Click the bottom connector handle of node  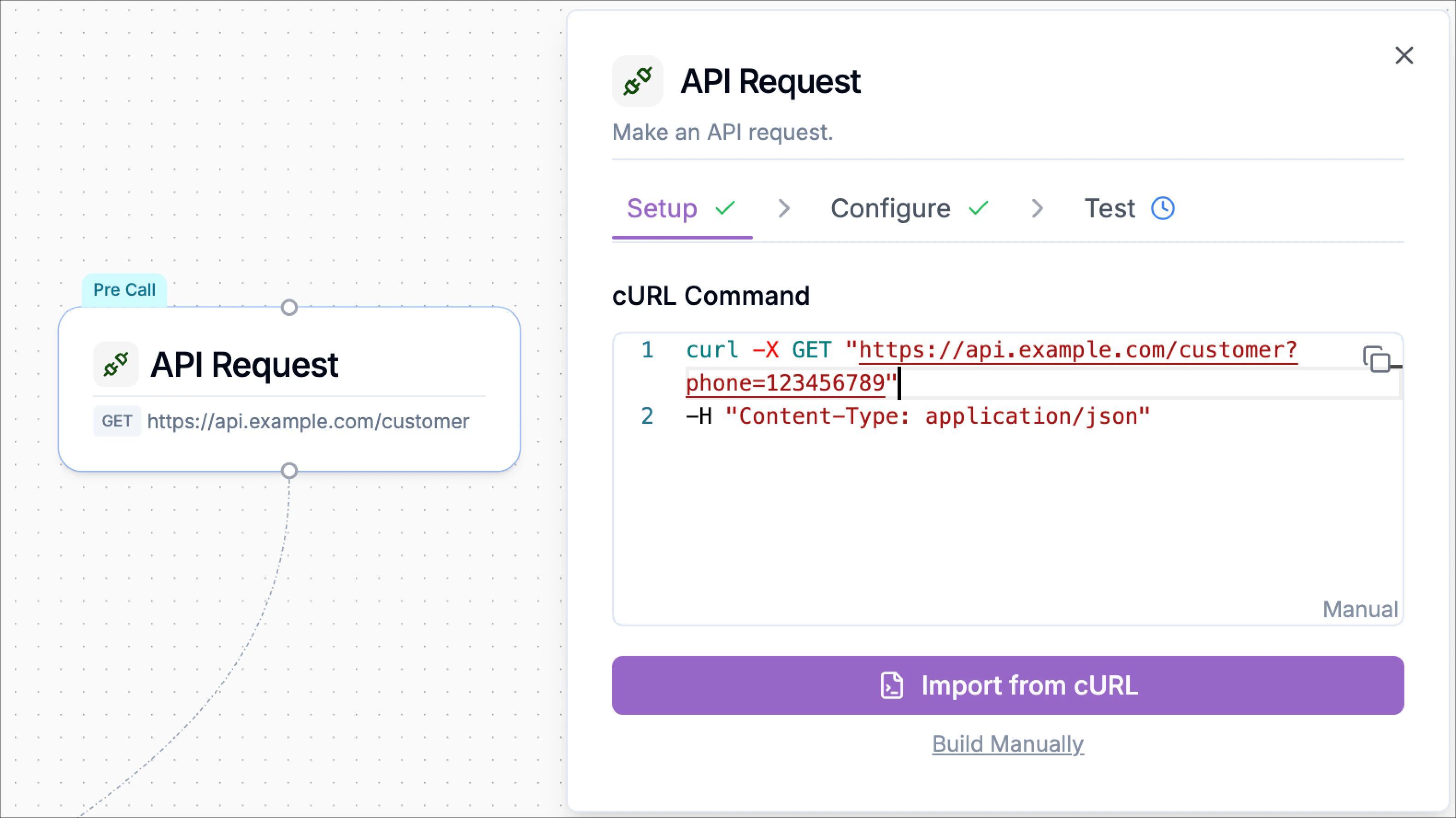coord(289,471)
